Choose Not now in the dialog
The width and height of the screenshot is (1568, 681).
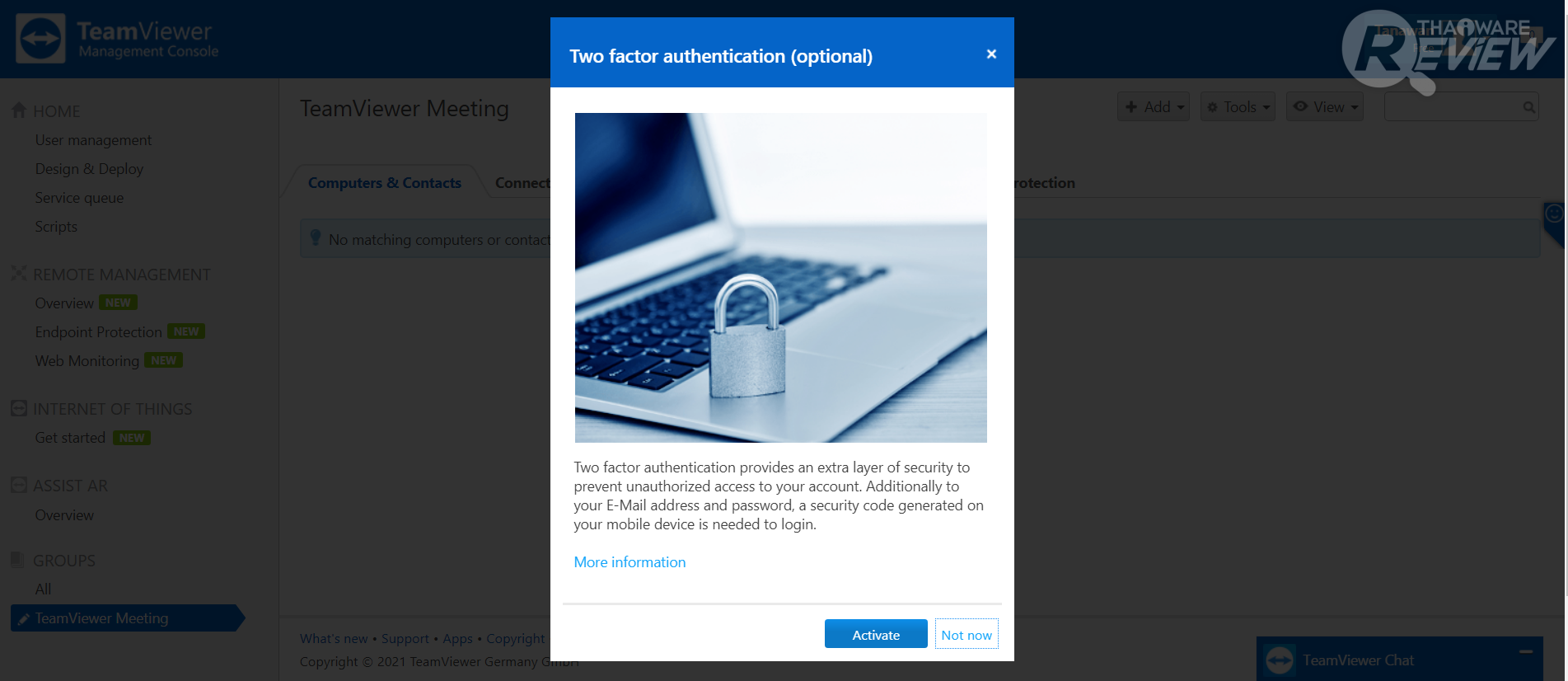click(x=967, y=634)
